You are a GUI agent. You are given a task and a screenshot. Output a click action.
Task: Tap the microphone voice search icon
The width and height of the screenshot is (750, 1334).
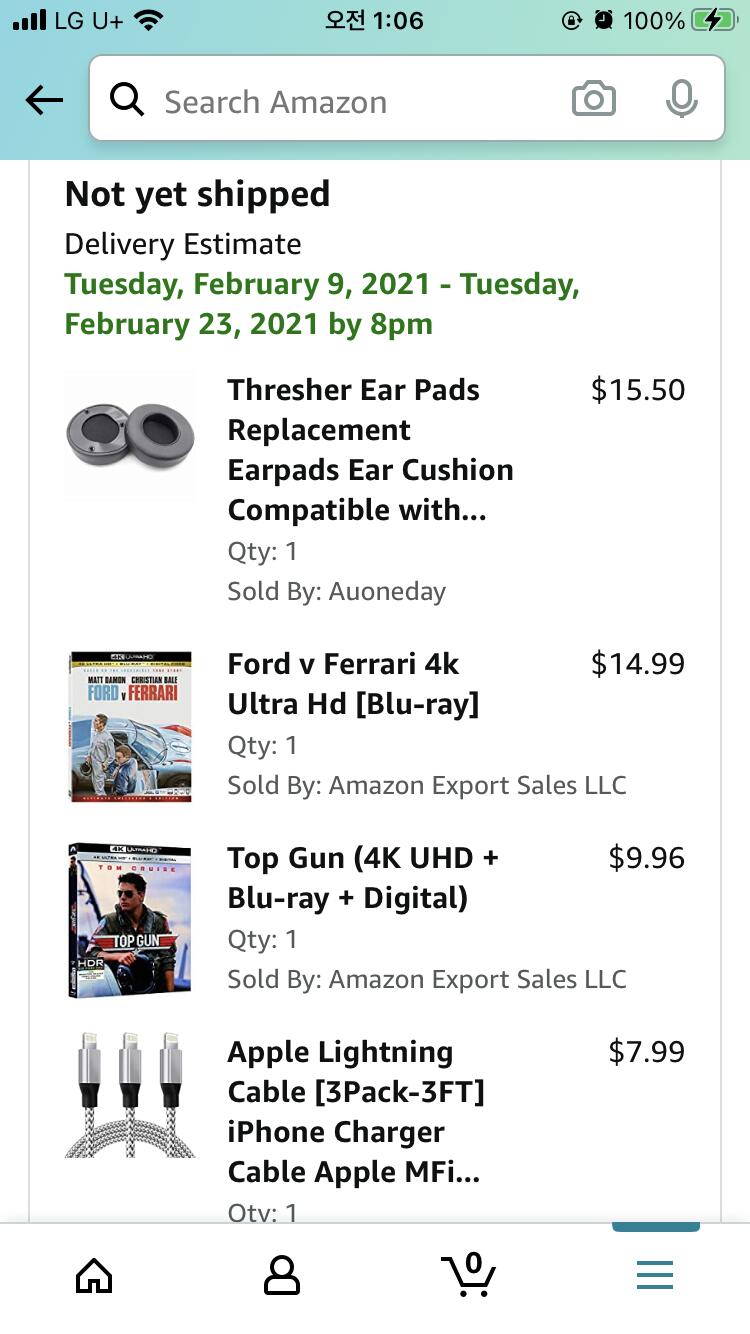coord(681,100)
